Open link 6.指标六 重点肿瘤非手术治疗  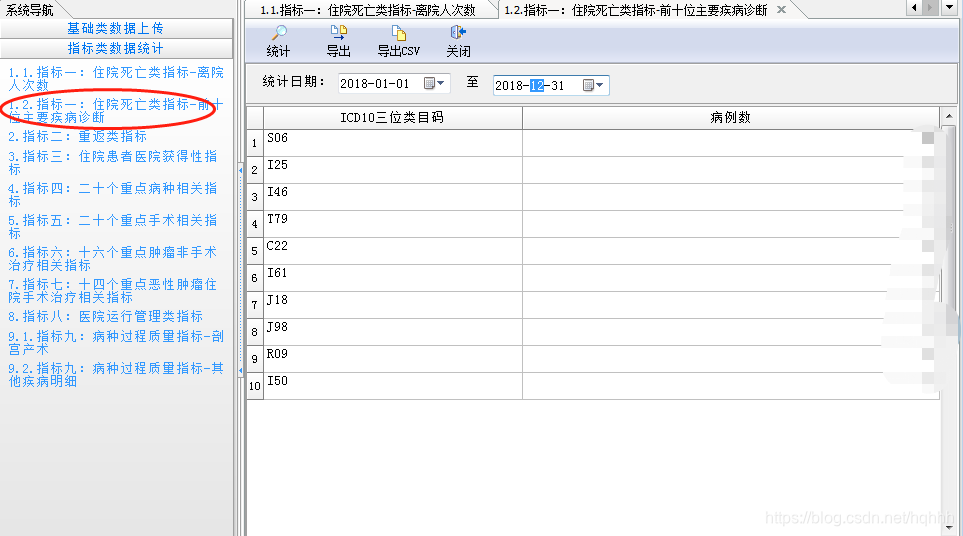pos(113,258)
